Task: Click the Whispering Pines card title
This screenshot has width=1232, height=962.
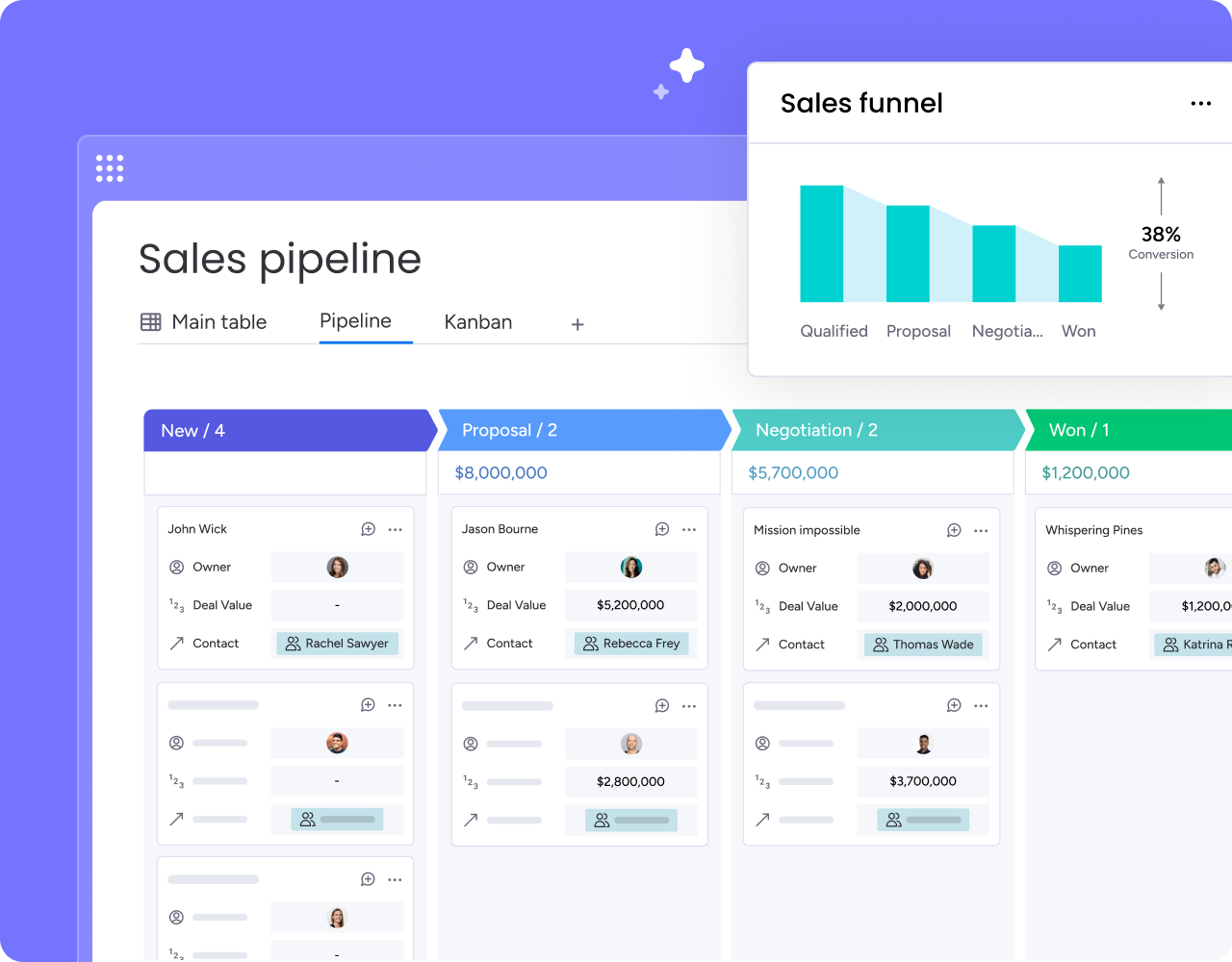Action: click(x=1094, y=530)
